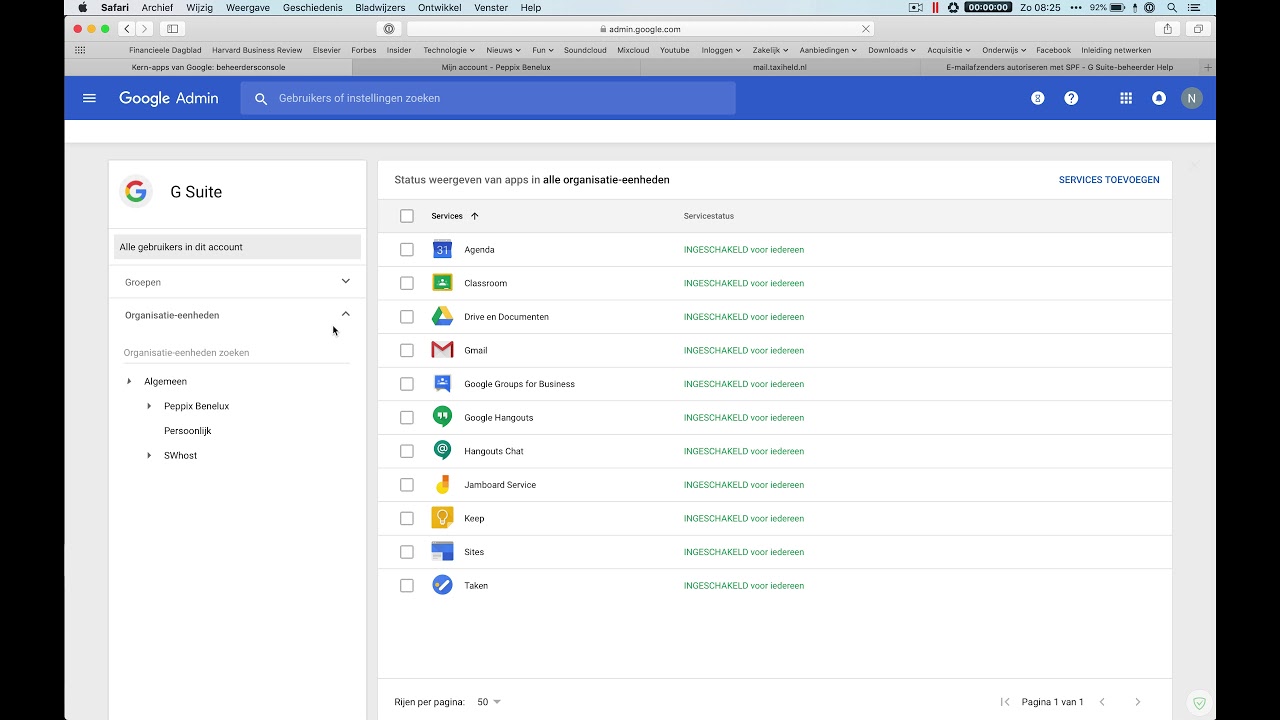
Task: Open the rows per page 50 dropdown
Action: (489, 702)
